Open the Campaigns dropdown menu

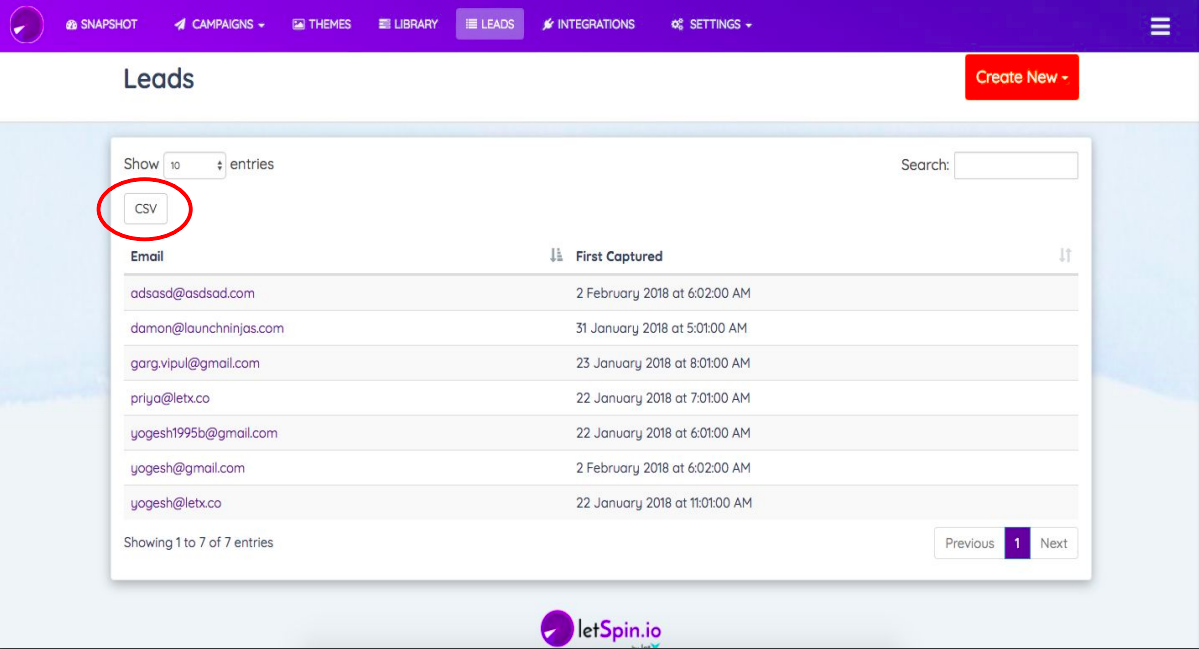(x=219, y=24)
